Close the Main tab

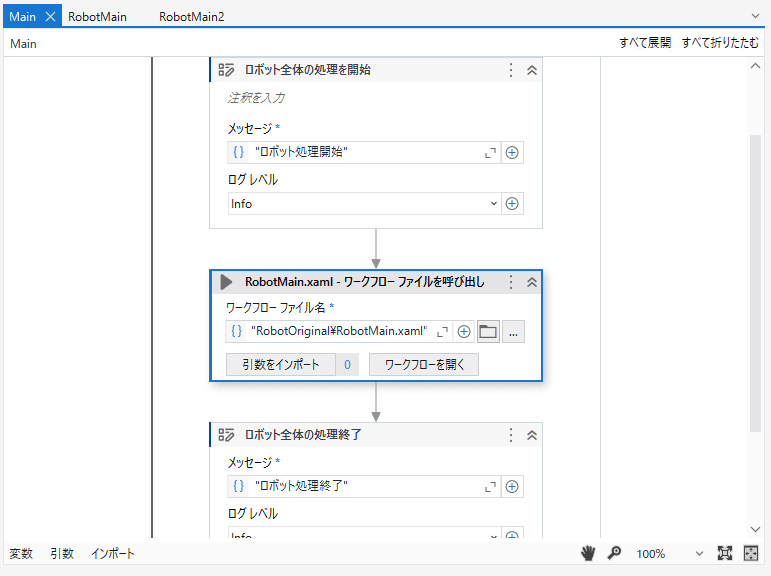51,17
